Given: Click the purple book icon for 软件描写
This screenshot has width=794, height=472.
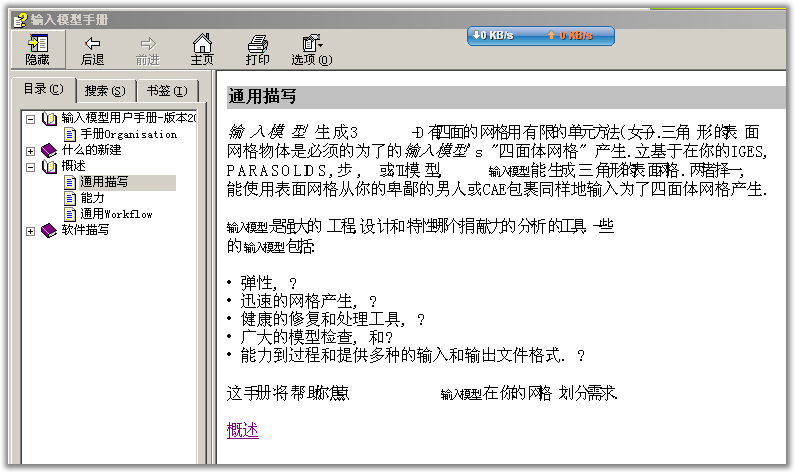Looking at the screenshot, I should (x=49, y=230).
